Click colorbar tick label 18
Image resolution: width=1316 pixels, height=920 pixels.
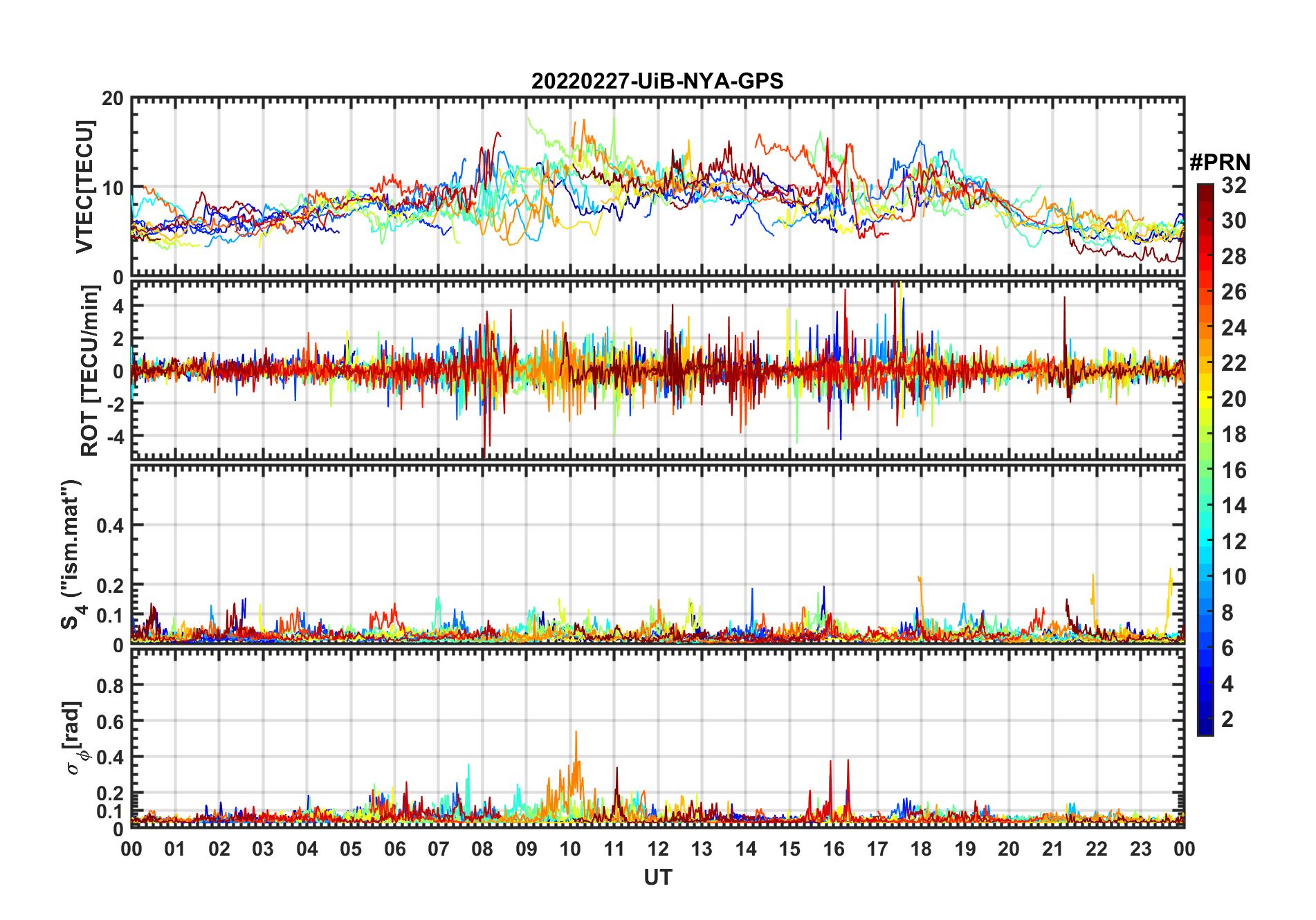point(1234,434)
